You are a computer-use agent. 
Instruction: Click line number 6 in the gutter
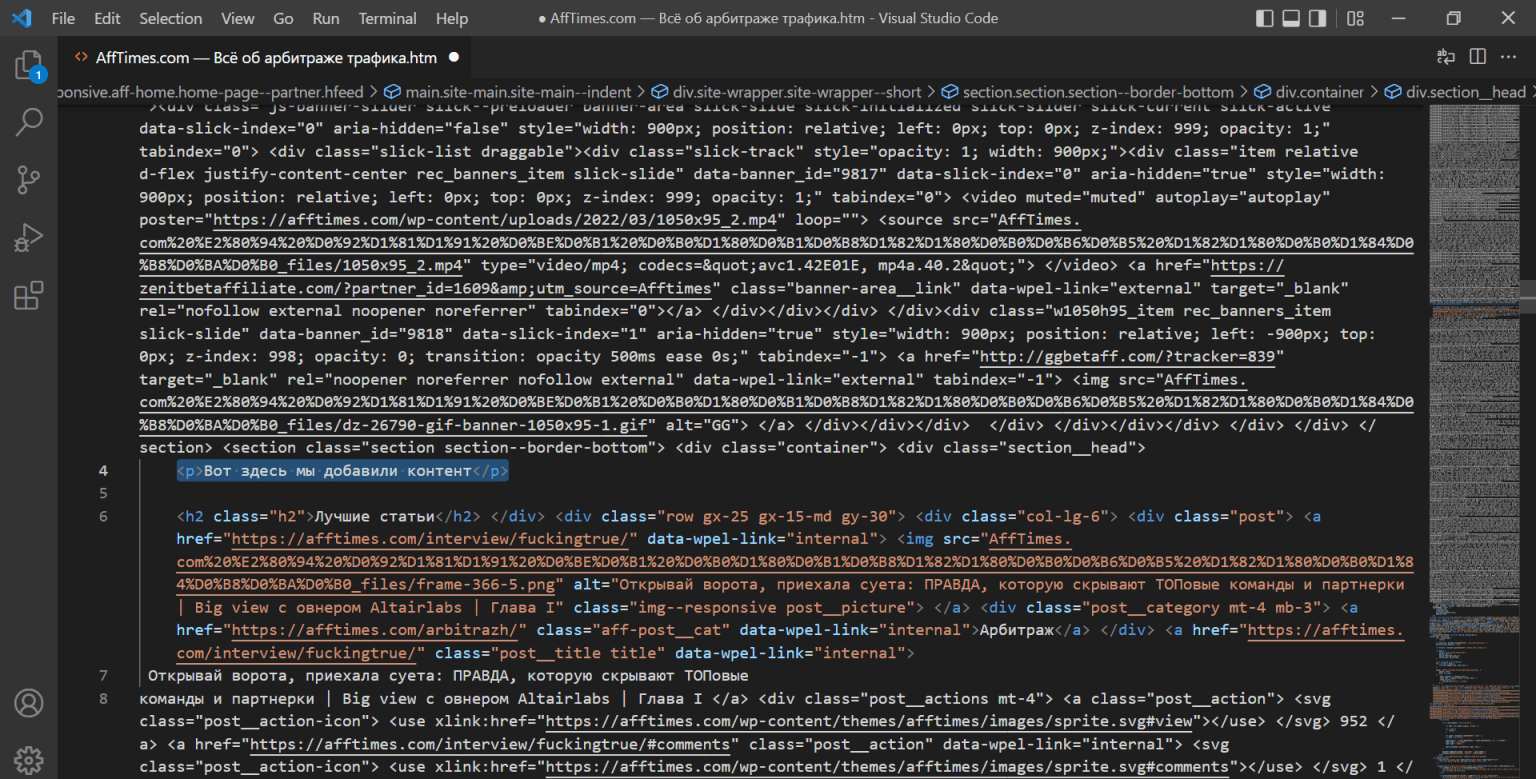[x=104, y=517]
